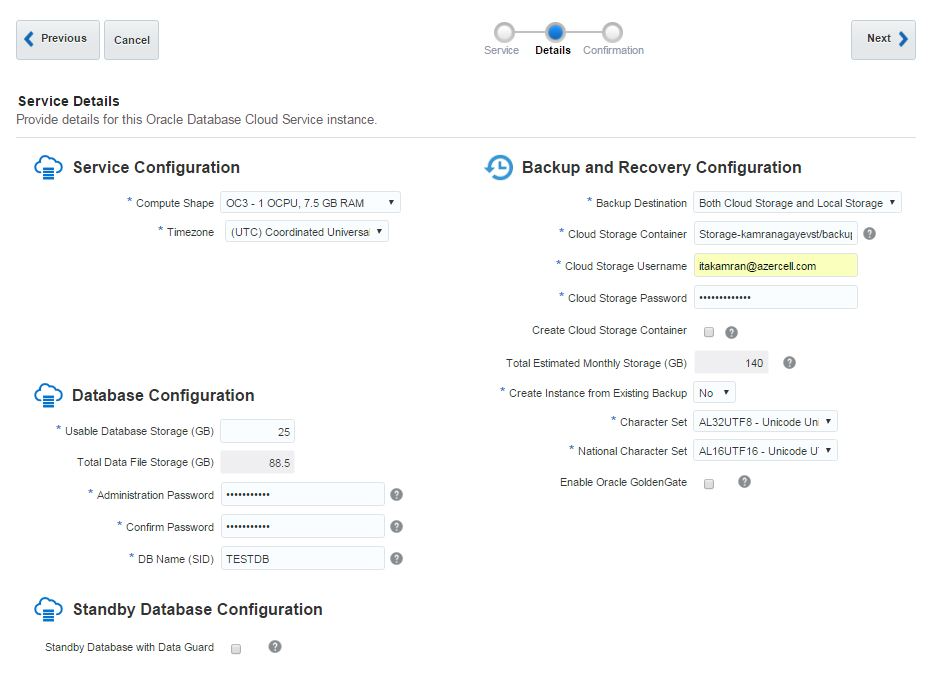Expand the Backup Destination dropdown
The image size is (946, 676).
[x=797, y=203]
